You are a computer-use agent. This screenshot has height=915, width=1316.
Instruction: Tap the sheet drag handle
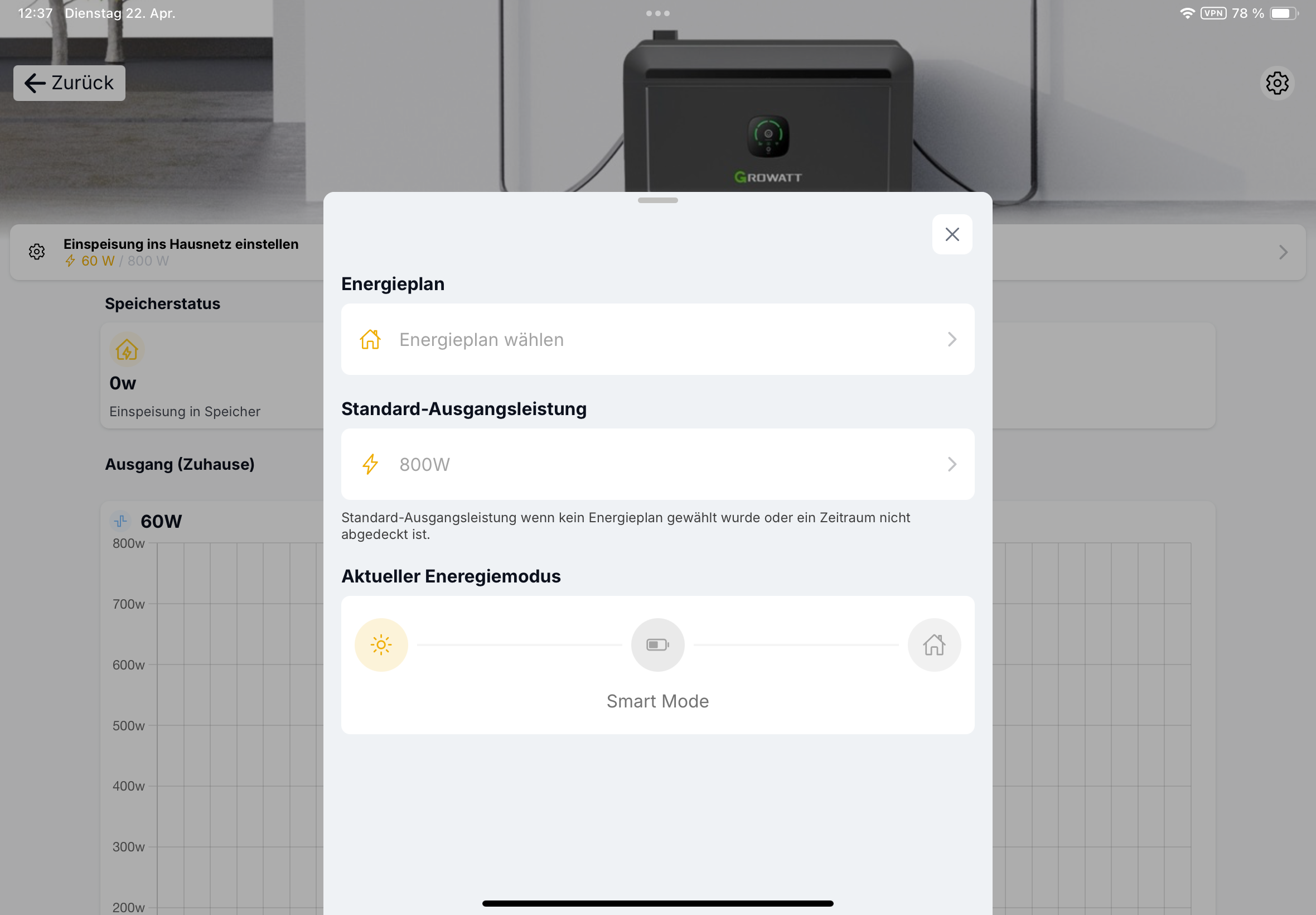pos(657,200)
